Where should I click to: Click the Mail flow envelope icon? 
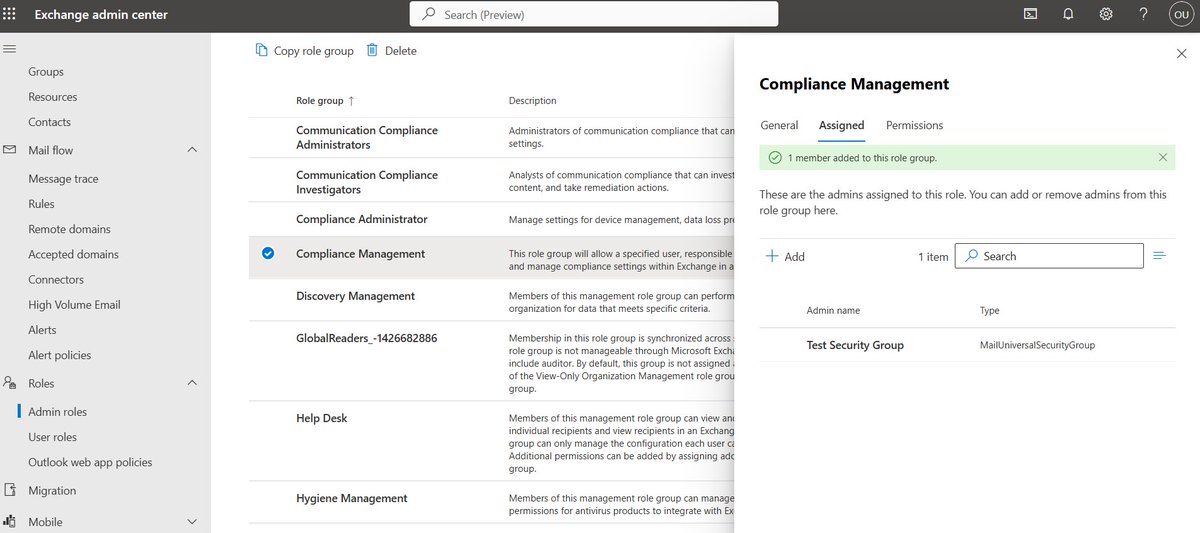[10, 150]
